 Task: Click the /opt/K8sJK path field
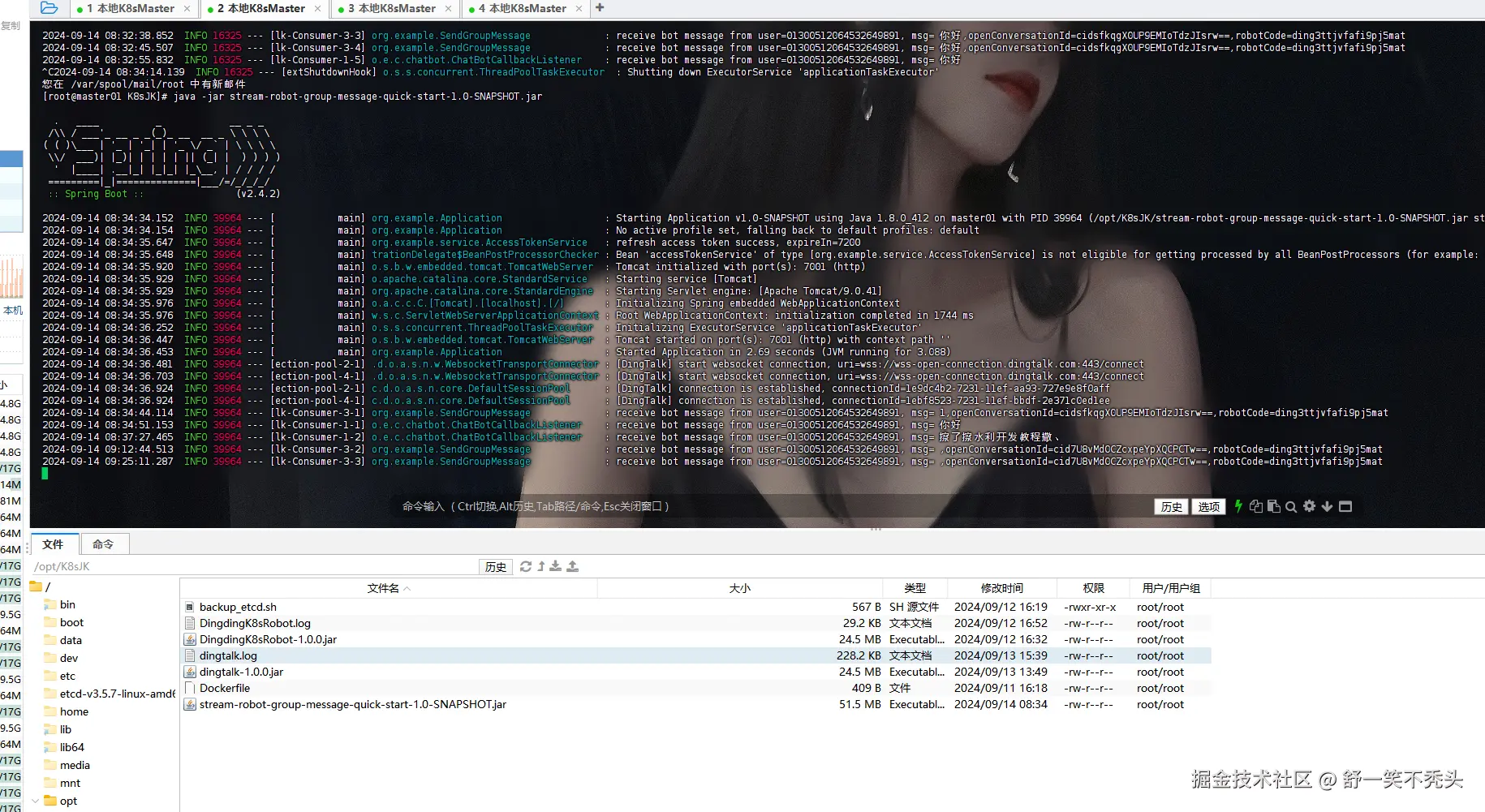click(x=254, y=567)
